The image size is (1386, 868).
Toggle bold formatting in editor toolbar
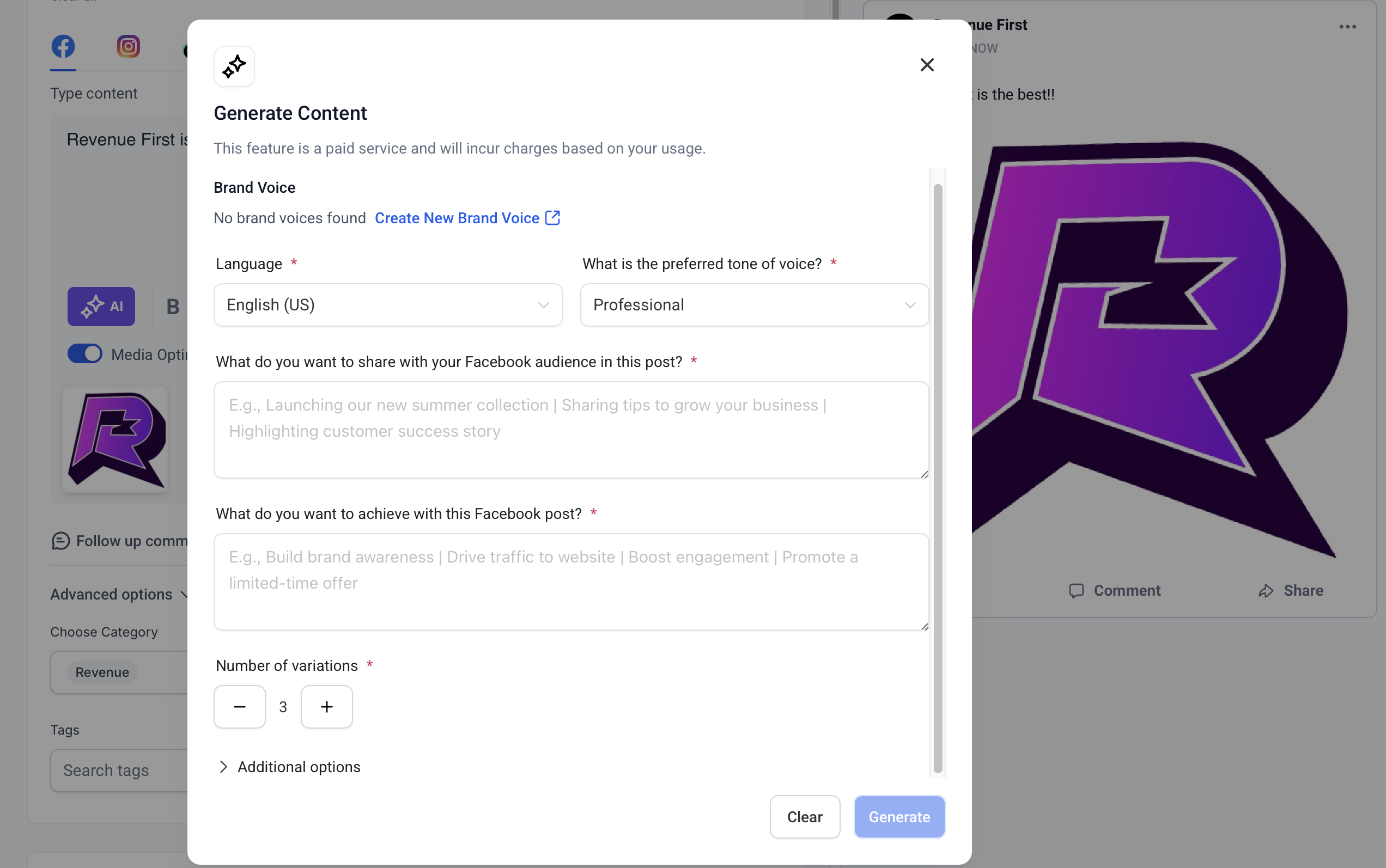coord(173,307)
